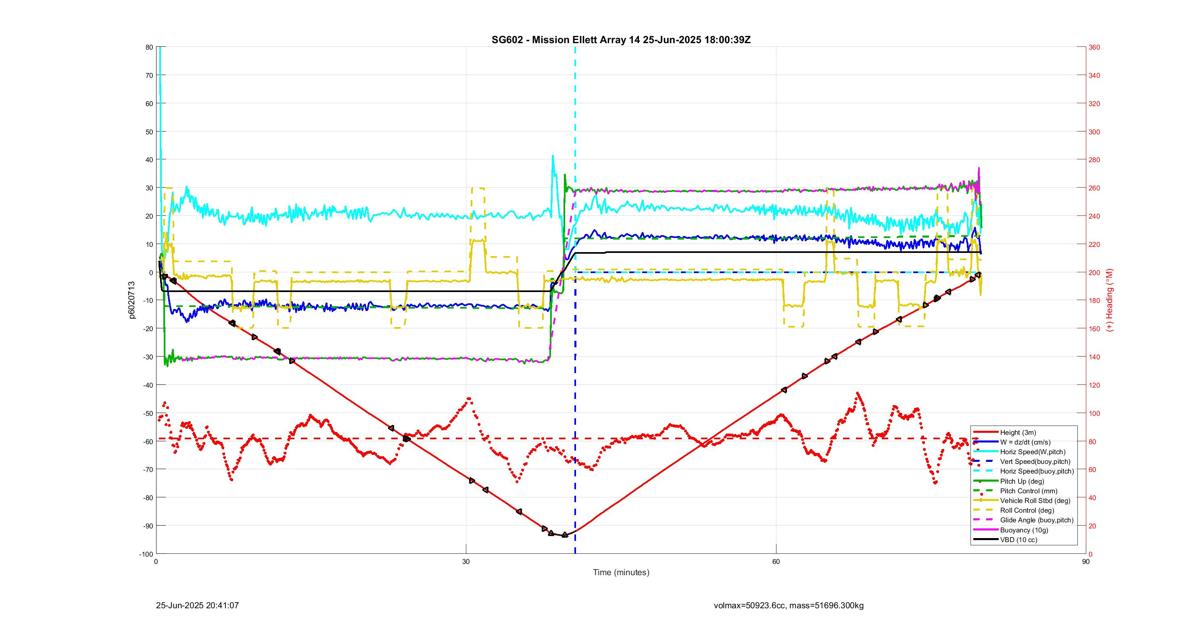Select the "VBD (10 cc)" legend entry
Viewport: 1200px width, 622px height.
[1019, 541]
